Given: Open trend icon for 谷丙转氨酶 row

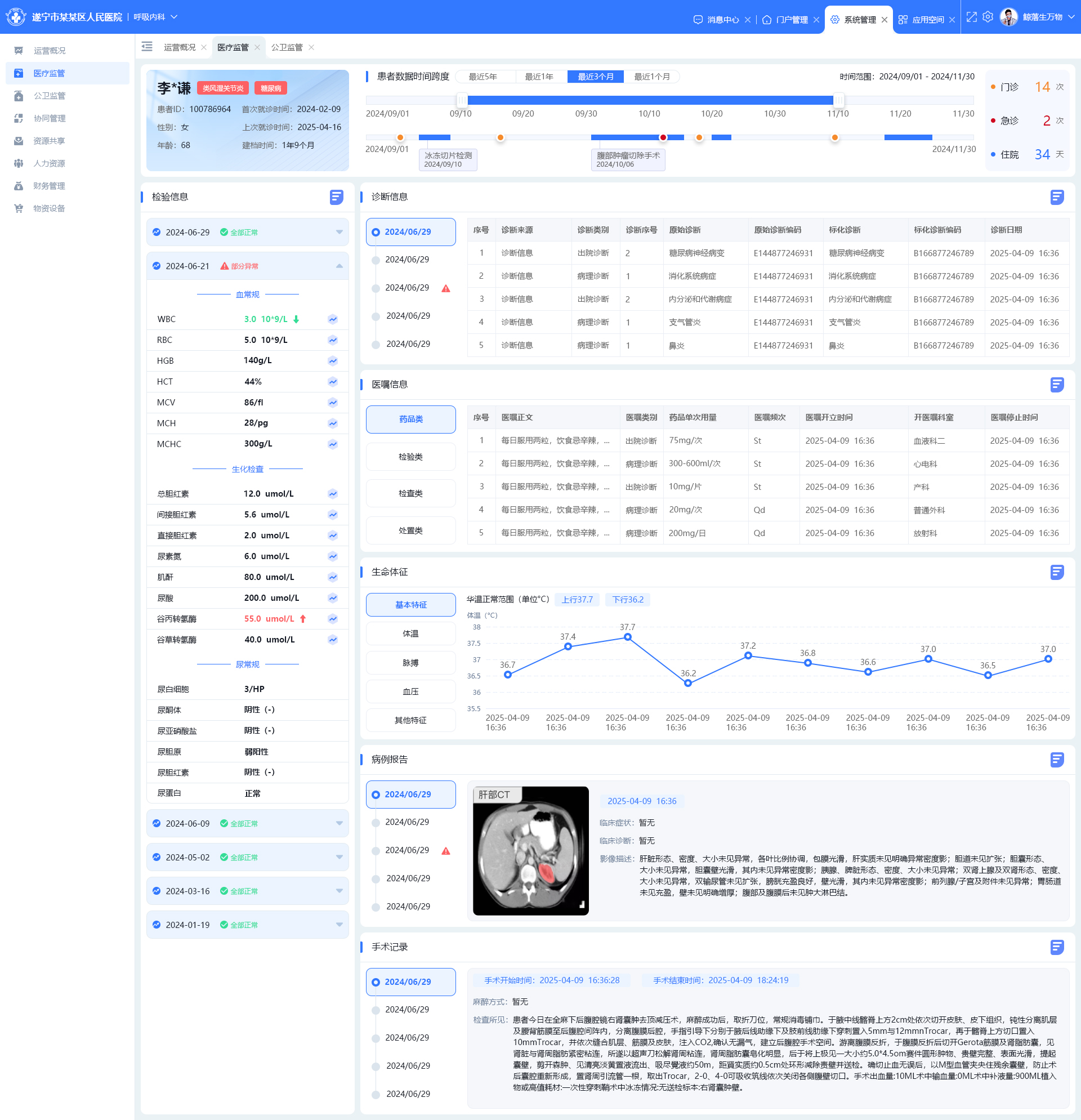Looking at the screenshot, I should click(333, 619).
